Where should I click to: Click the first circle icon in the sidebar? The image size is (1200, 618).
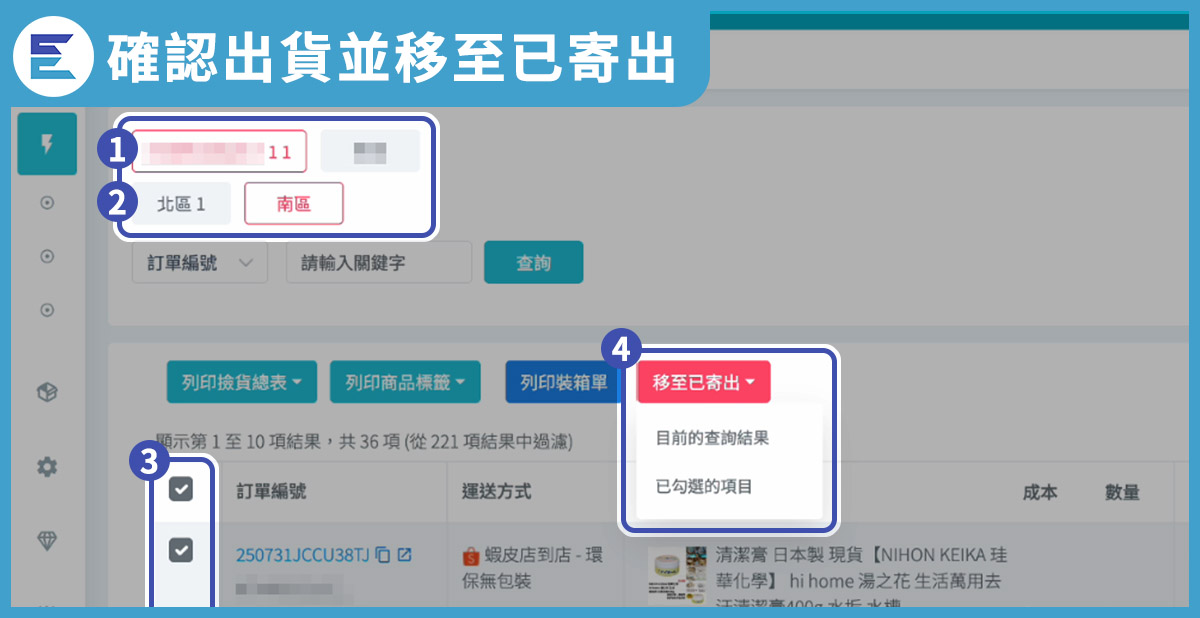coord(46,203)
